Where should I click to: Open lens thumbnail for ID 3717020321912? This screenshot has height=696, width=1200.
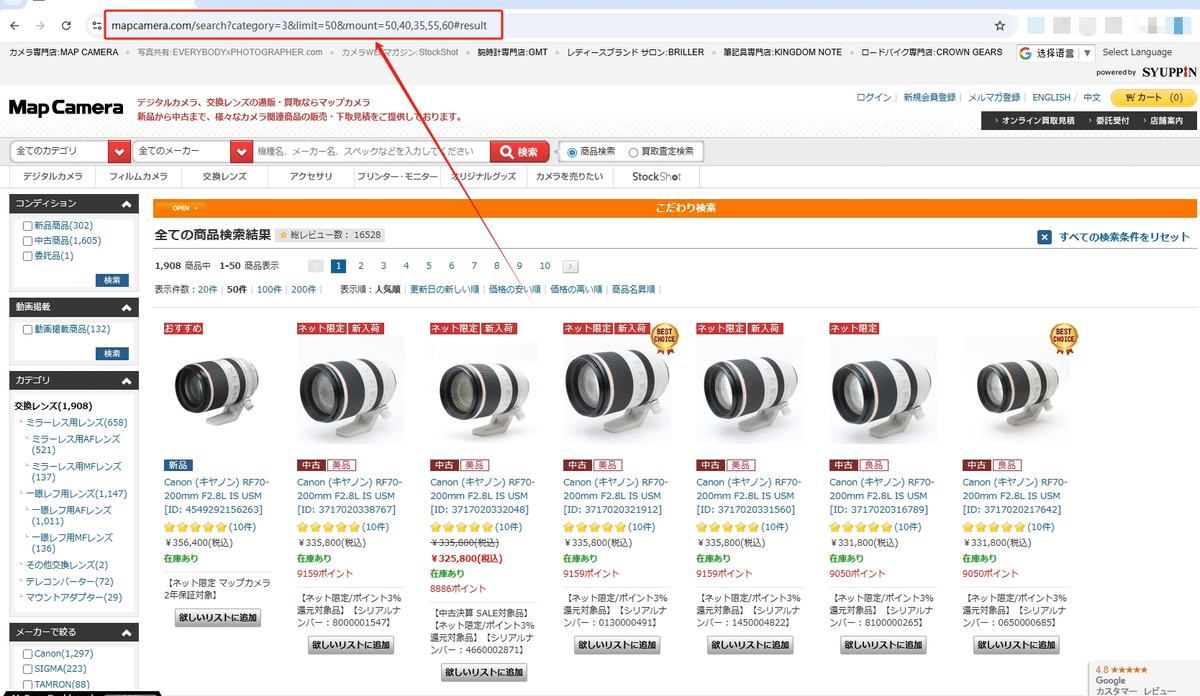[617, 391]
